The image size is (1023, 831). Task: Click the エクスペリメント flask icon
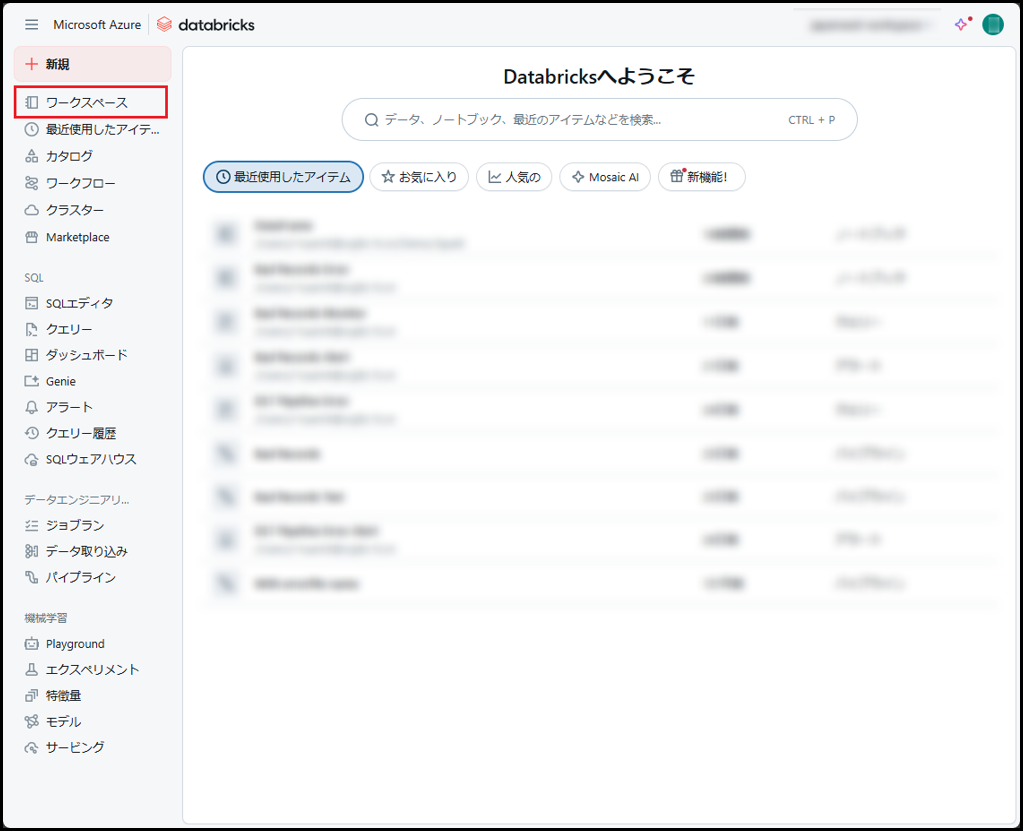(x=31, y=670)
